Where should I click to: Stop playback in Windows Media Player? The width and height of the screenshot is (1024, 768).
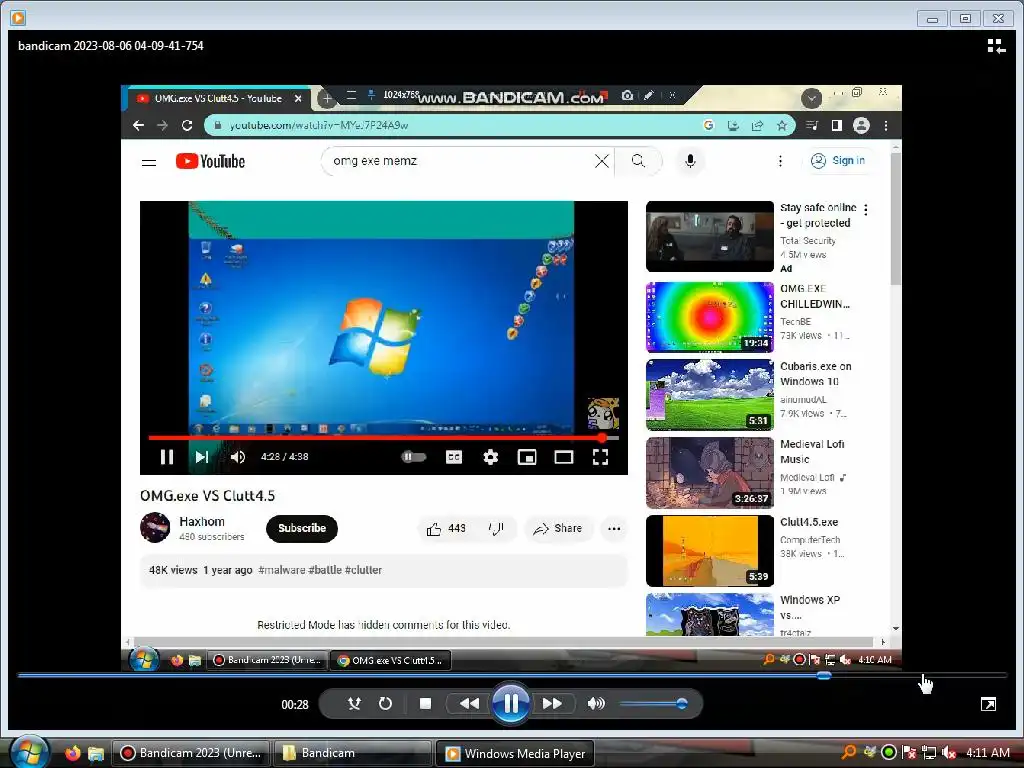coord(425,703)
